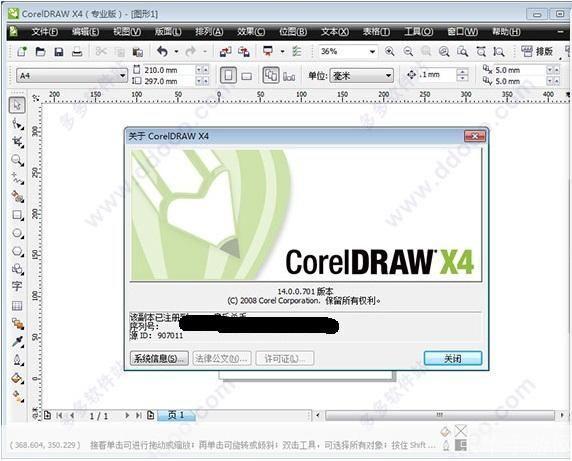The image size is (572, 461).
Task: Click the Print icon
Action: tap(77, 52)
